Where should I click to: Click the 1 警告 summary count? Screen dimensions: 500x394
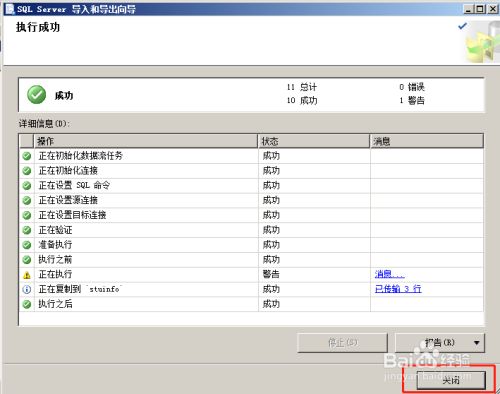[x=412, y=100]
